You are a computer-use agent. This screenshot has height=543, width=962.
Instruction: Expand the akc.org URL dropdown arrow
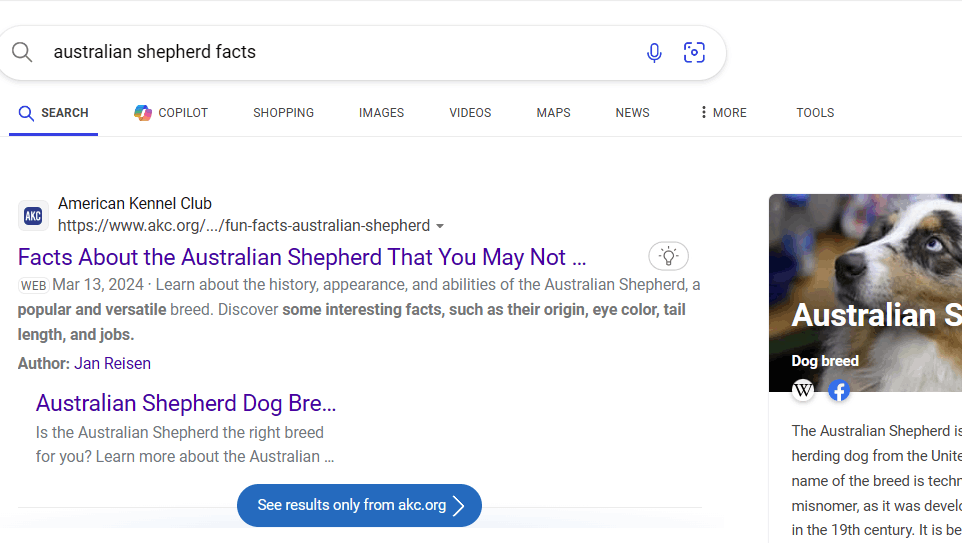point(440,226)
